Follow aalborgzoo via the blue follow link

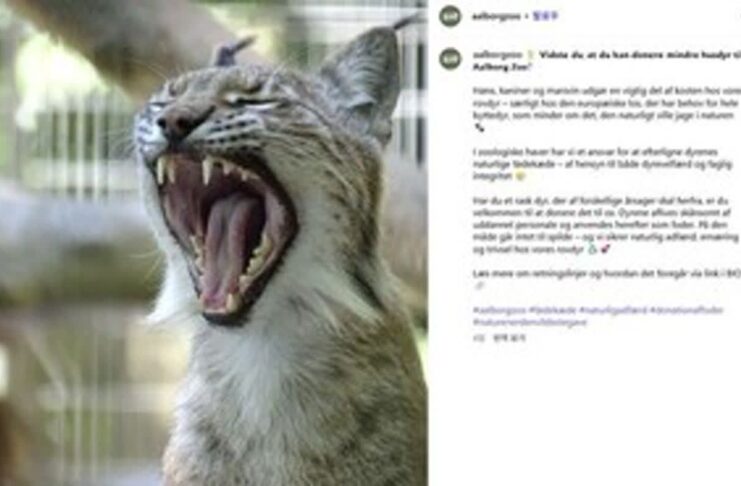click(x=545, y=17)
